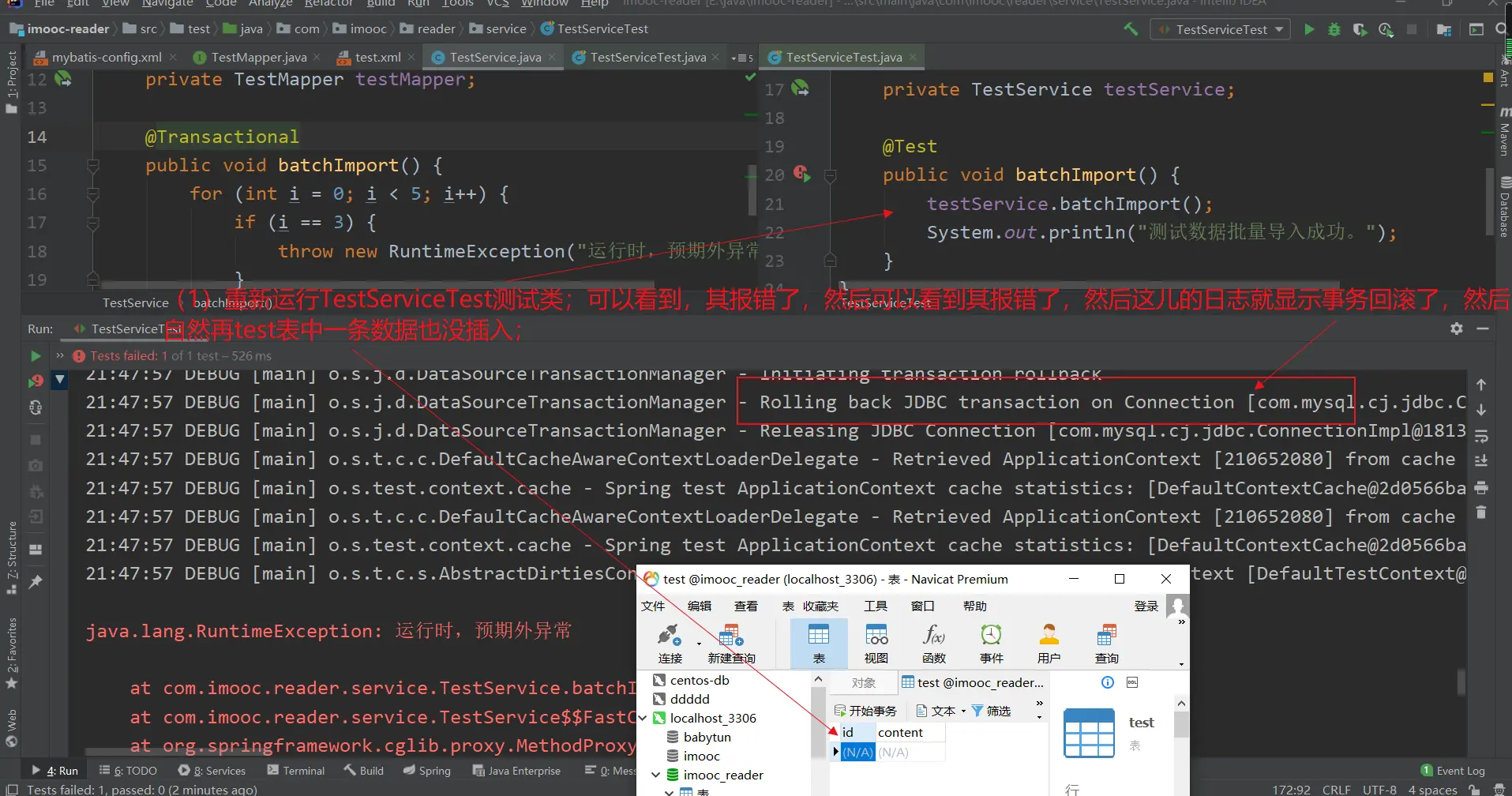Click Begin Transaction (开始事务) button
The height and width of the screenshot is (796, 1512).
866,711
